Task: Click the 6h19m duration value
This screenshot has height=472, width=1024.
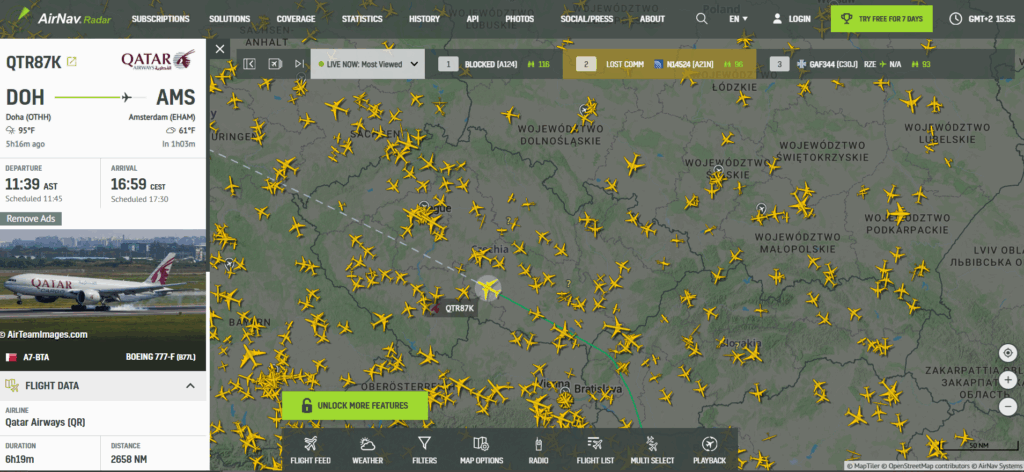Action: [20, 458]
